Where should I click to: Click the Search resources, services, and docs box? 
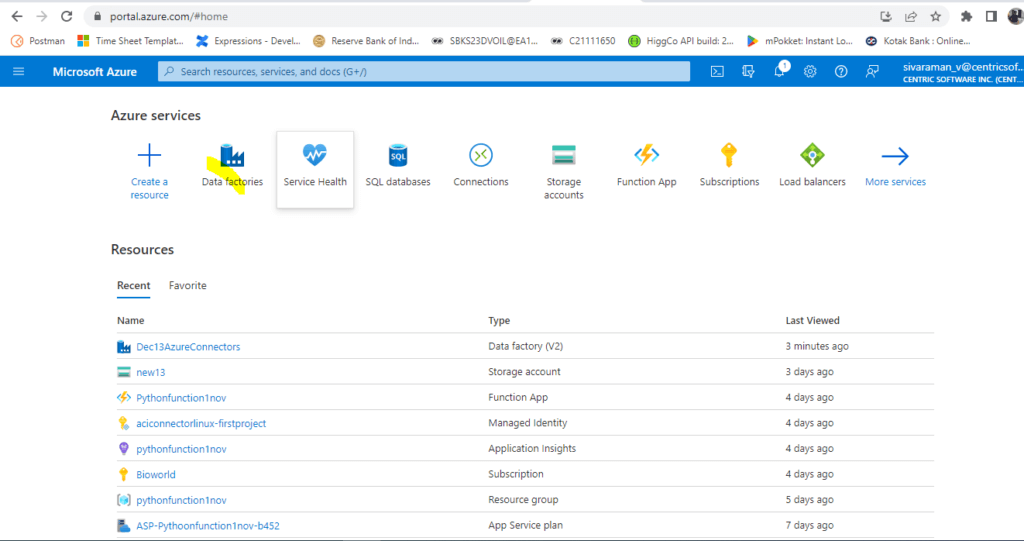pyautogui.click(x=424, y=71)
